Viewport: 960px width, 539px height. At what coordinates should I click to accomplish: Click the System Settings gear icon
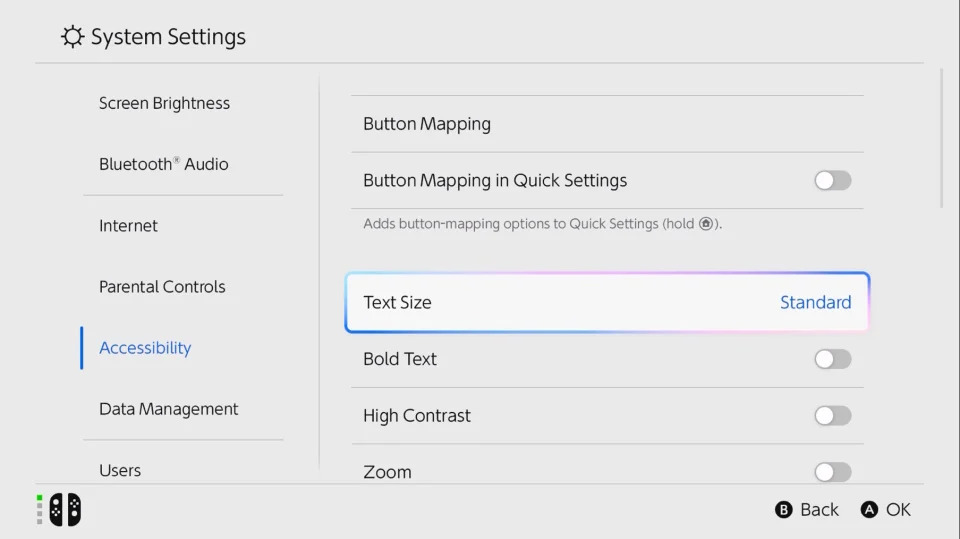point(72,37)
